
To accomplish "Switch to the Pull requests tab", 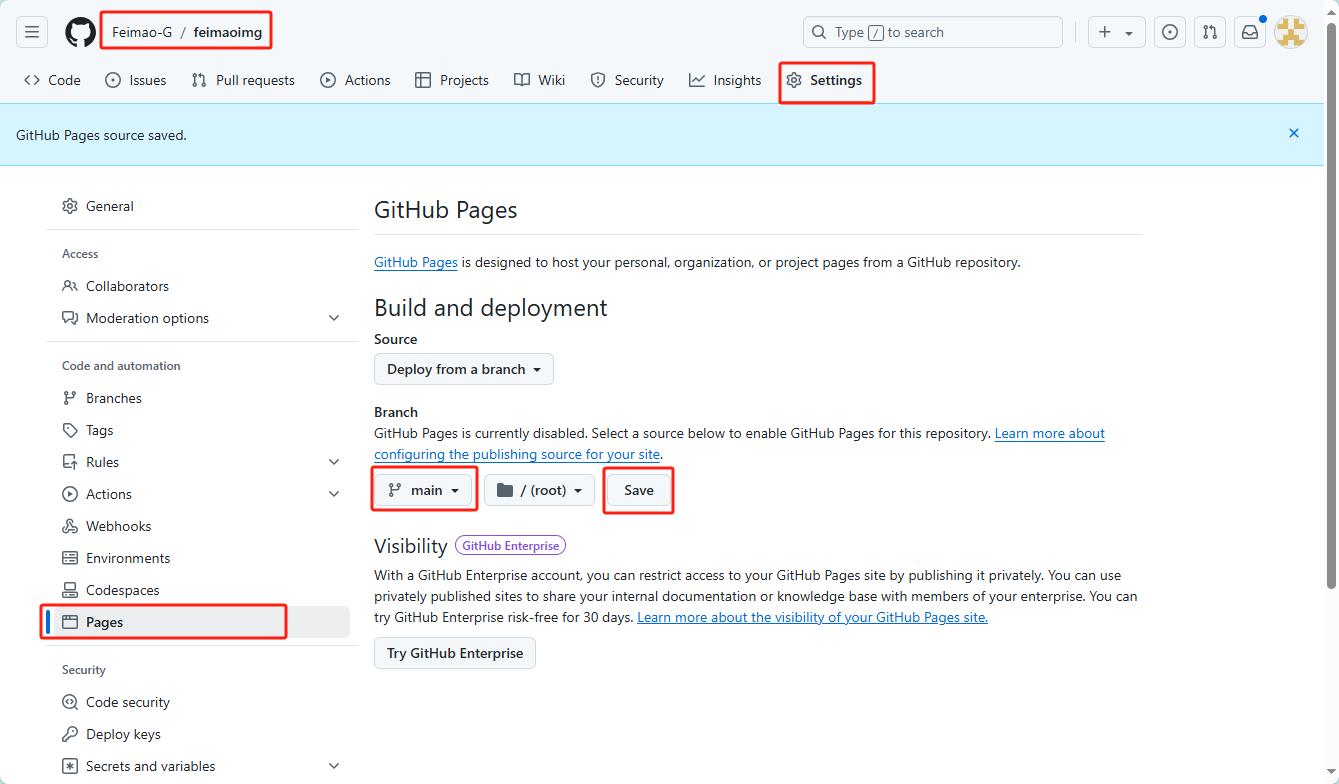I will point(243,80).
